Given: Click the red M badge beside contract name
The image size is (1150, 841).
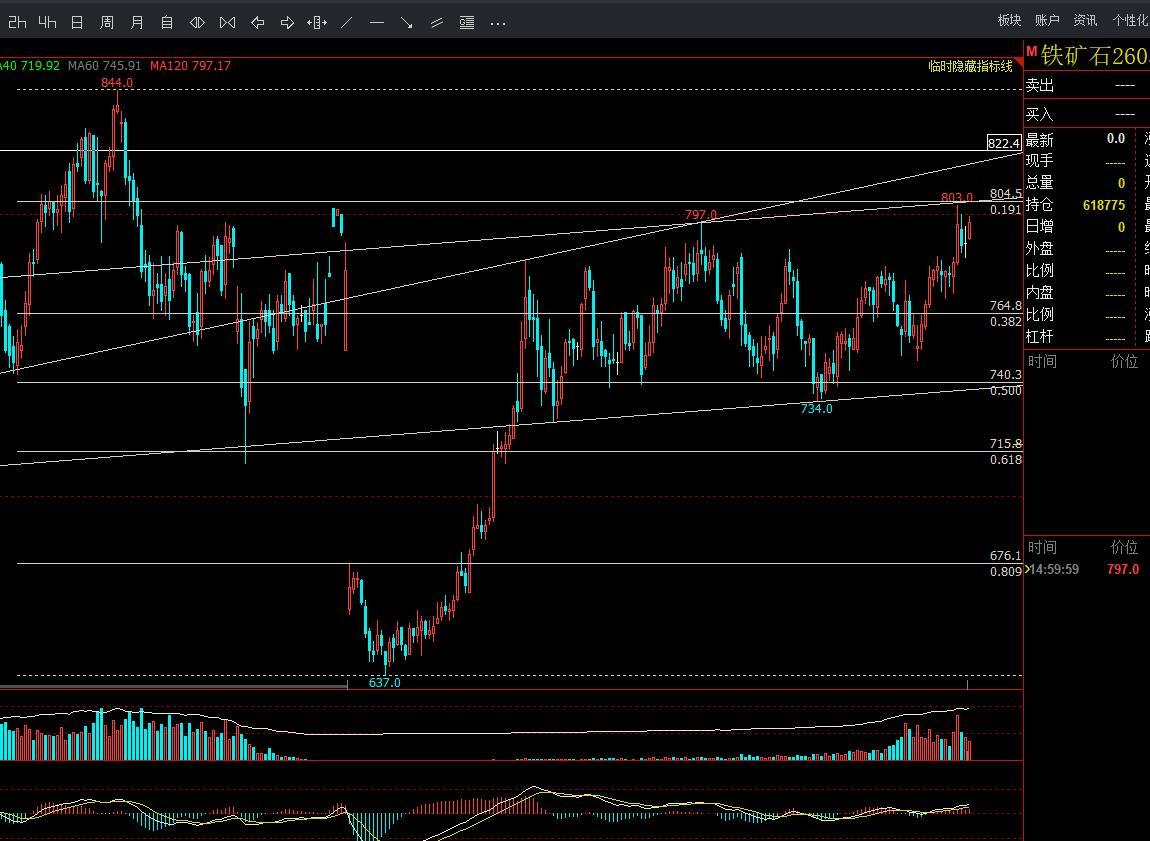Looking at the screenshot, I should point(1031,51).
